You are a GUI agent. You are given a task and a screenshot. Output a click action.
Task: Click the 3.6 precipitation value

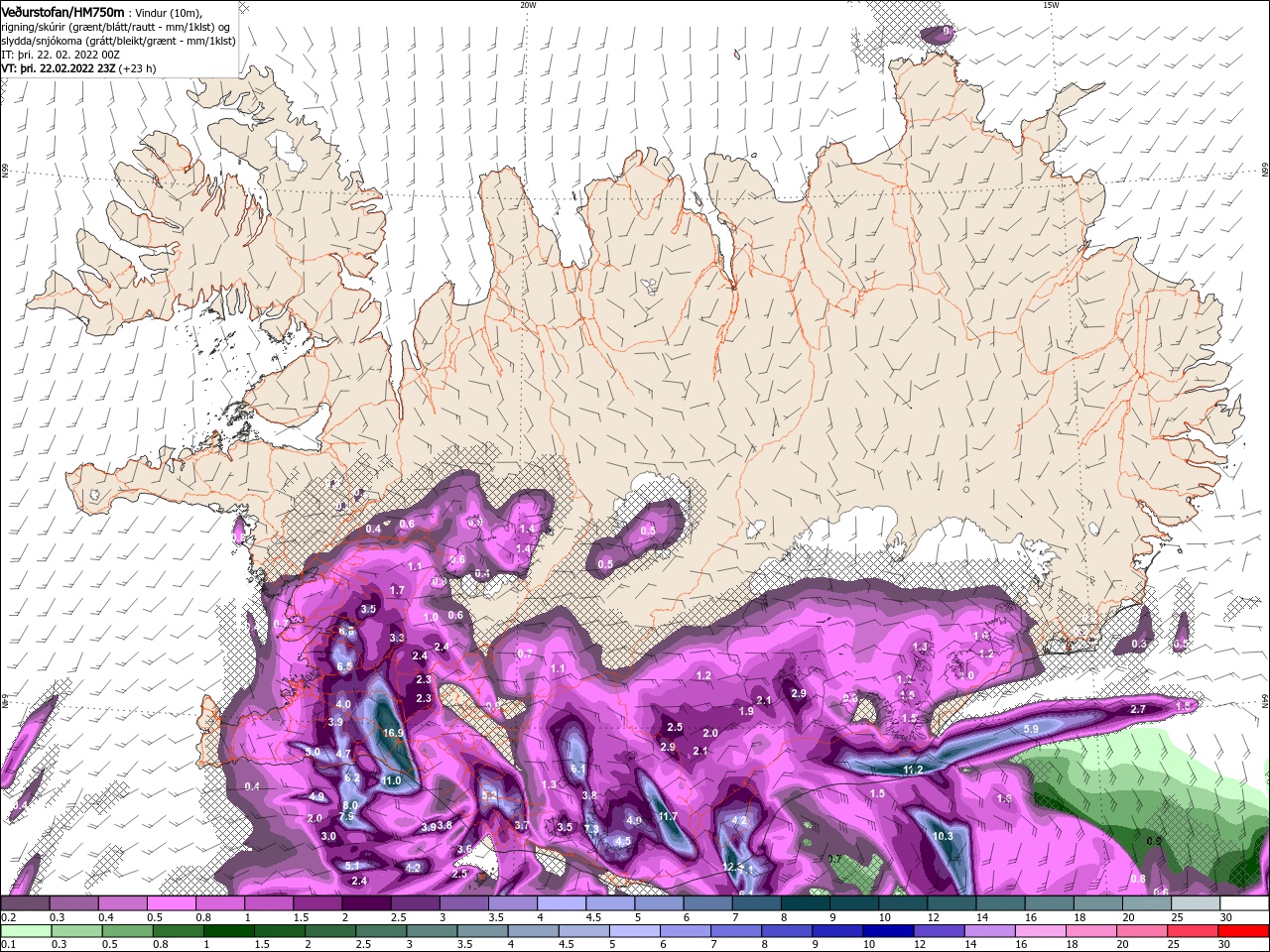coord(464,850)
